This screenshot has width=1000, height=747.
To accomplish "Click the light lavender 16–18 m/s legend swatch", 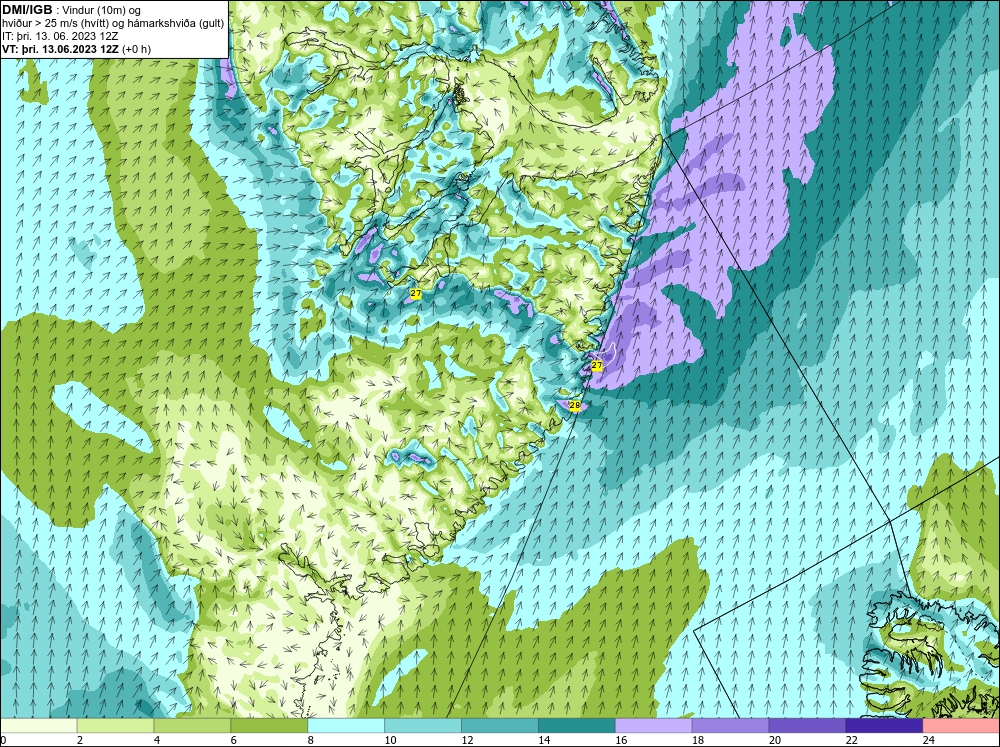I will (654, 726).
